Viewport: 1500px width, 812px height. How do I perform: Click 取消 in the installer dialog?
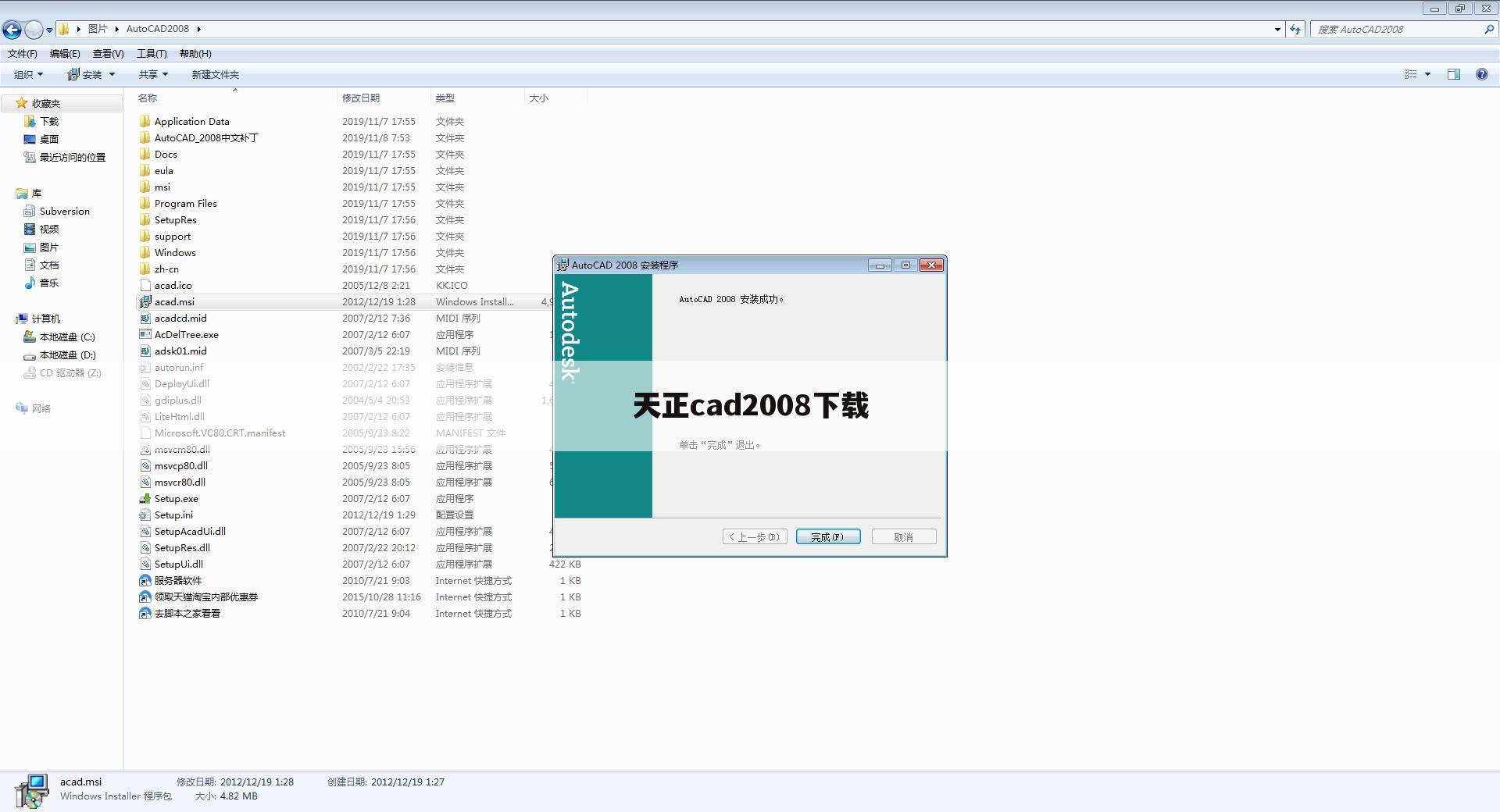pos(904,536)
